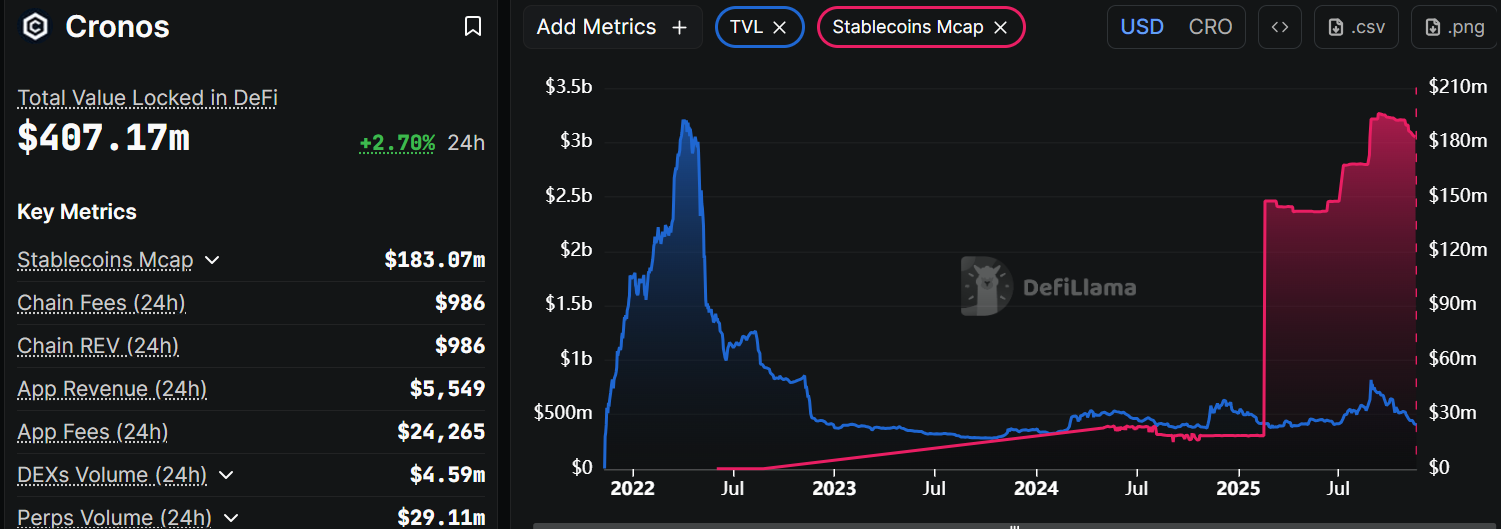Click the App Revenue (24h) metric label

click(x=112, y=389)
